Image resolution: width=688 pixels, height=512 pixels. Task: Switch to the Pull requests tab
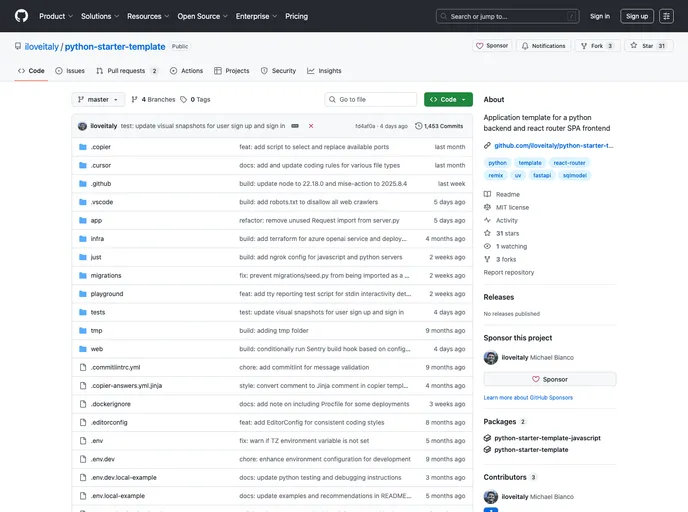point(127,71)
